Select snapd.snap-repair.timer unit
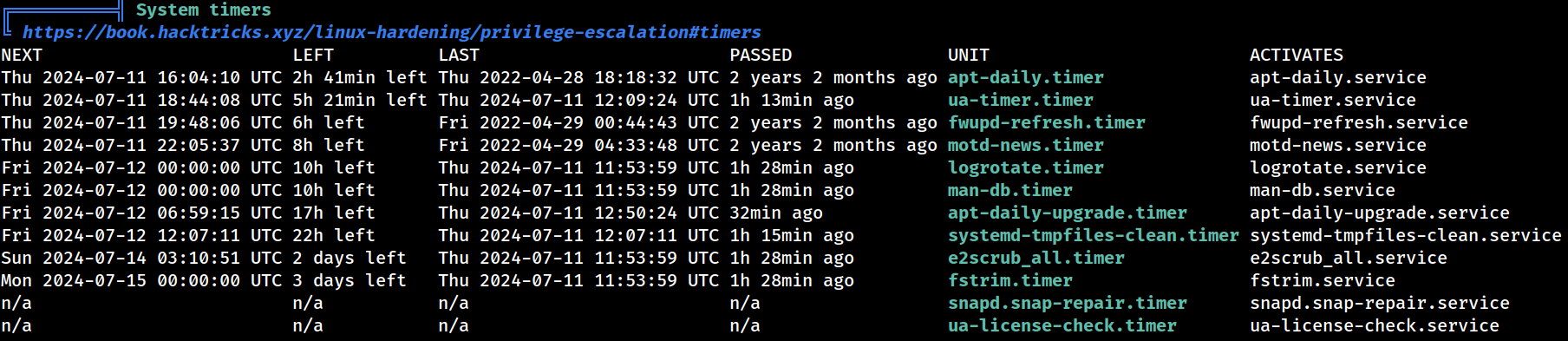Viewport: 1568px width, 341px height. [1068, 303]
